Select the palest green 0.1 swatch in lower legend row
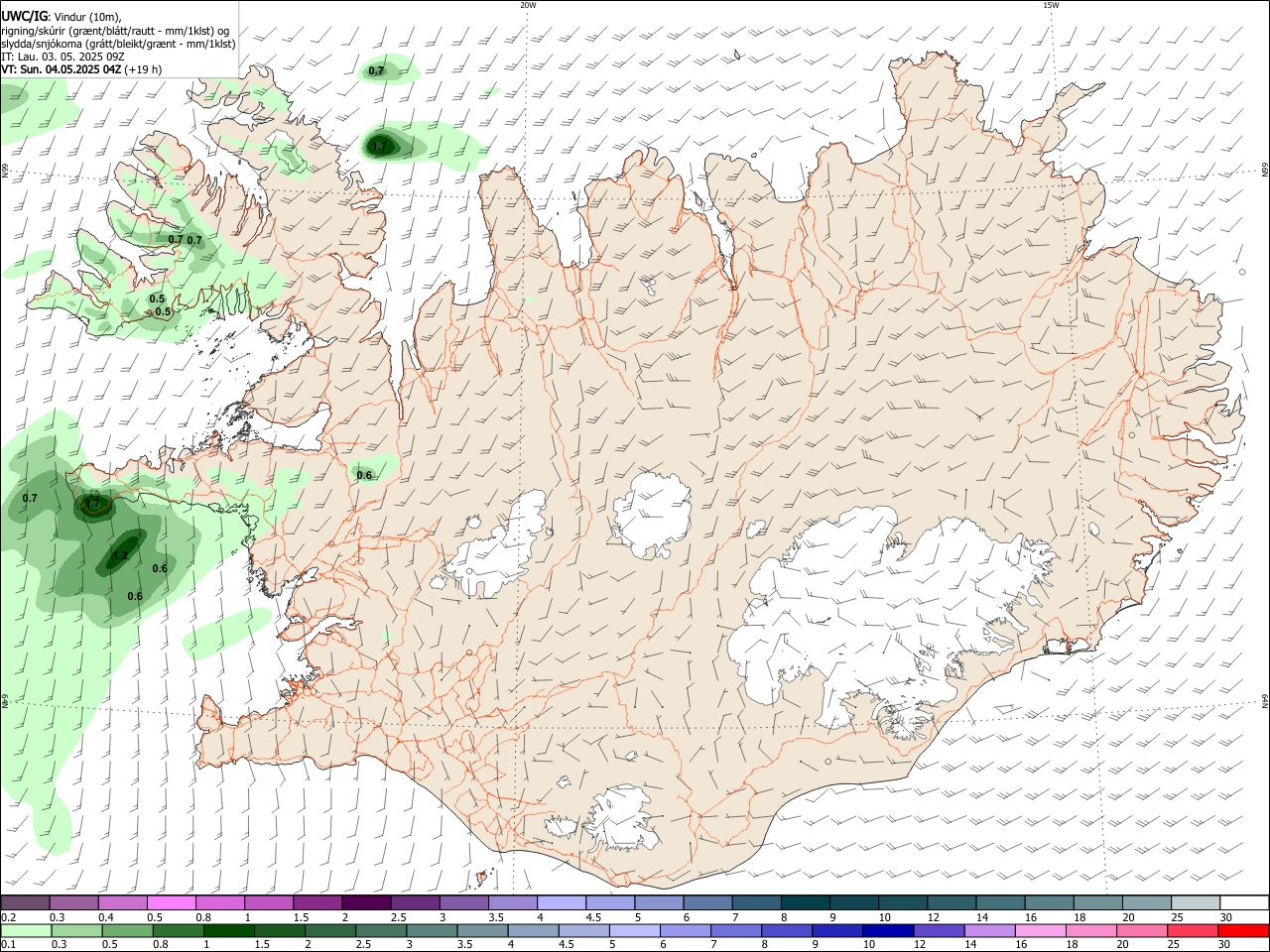1270x952 pixels. click(x=26, y=930)
